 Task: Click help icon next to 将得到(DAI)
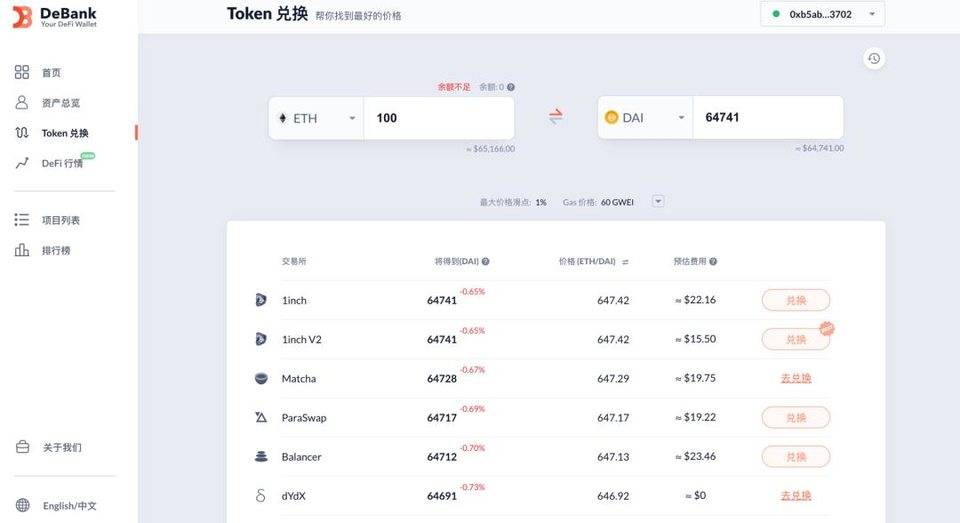[x=486, y=262]
